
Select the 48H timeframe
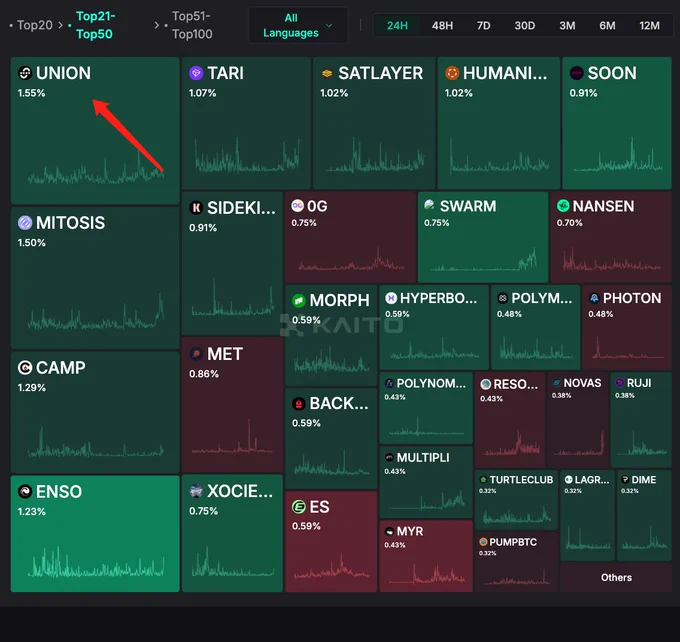442,26
